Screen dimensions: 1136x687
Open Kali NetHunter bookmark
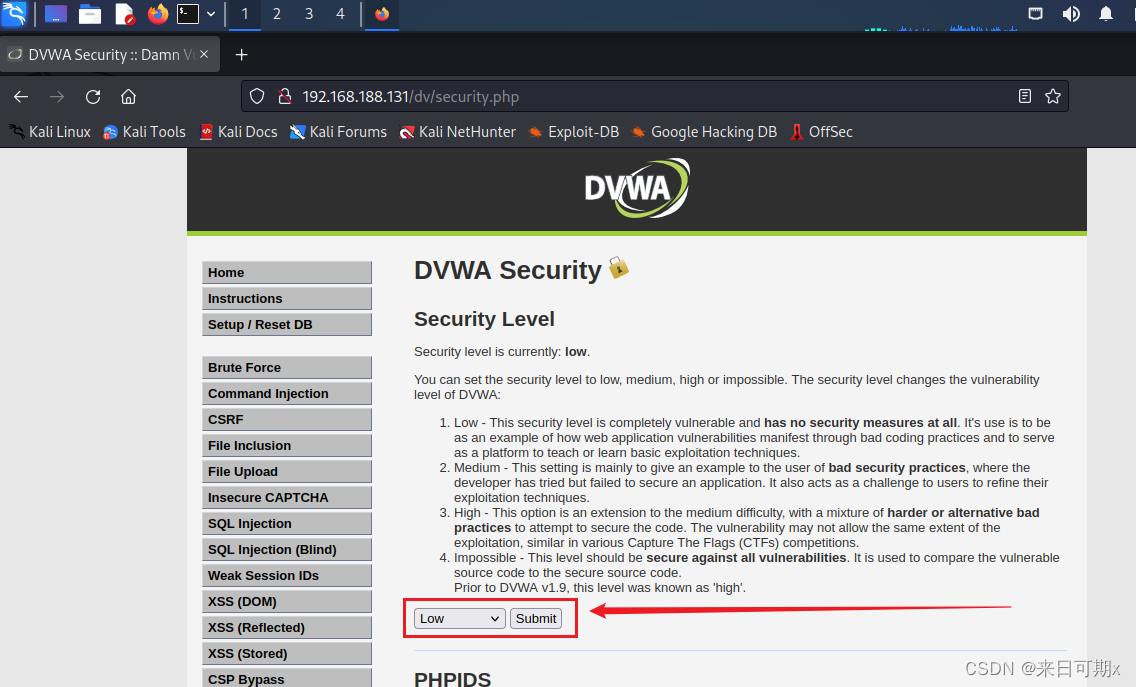pos(458,132)
